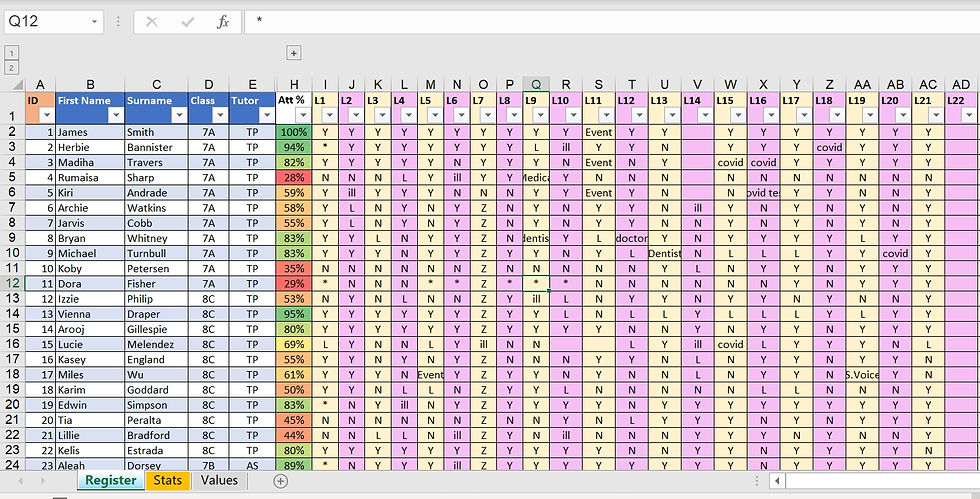The height and width of the screenshot is (499, 980).
Task: Click the Surname cell 'Goddard'
Action: click(x=156, y=390)
